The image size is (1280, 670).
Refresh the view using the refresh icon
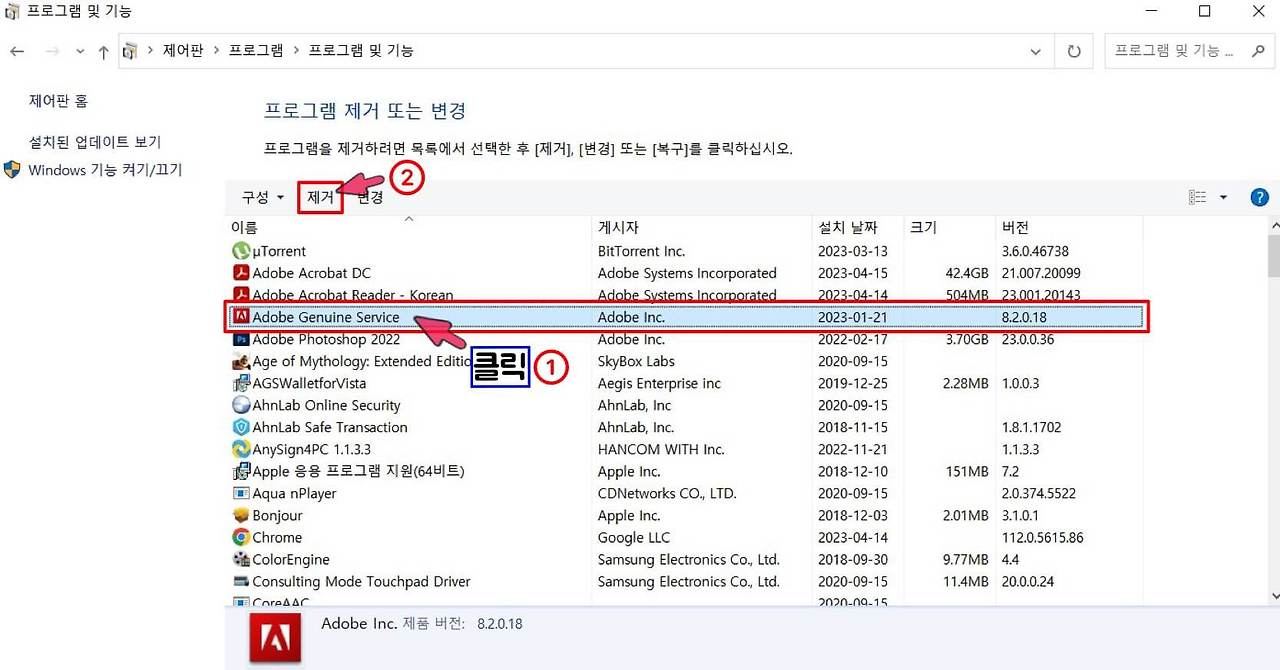(1073, 50)
